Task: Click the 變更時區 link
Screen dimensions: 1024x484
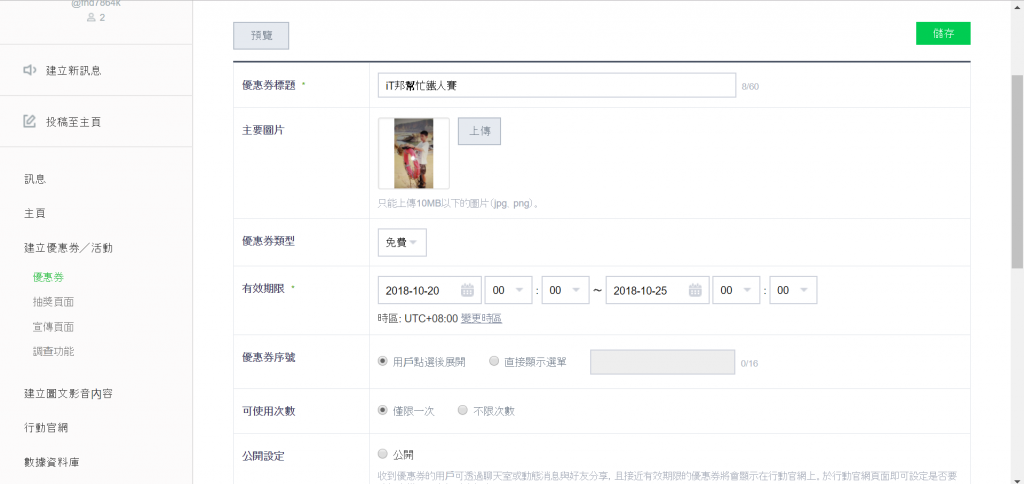Action: pos(481,318)
